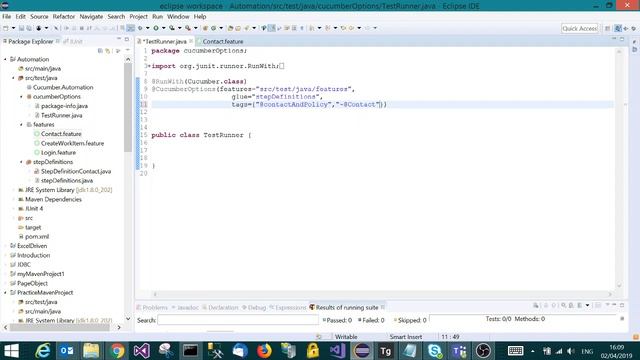This screenshot has width=640, height=360.
Task: Click the Run External Tools icon
Action: (x=188, y=28)
